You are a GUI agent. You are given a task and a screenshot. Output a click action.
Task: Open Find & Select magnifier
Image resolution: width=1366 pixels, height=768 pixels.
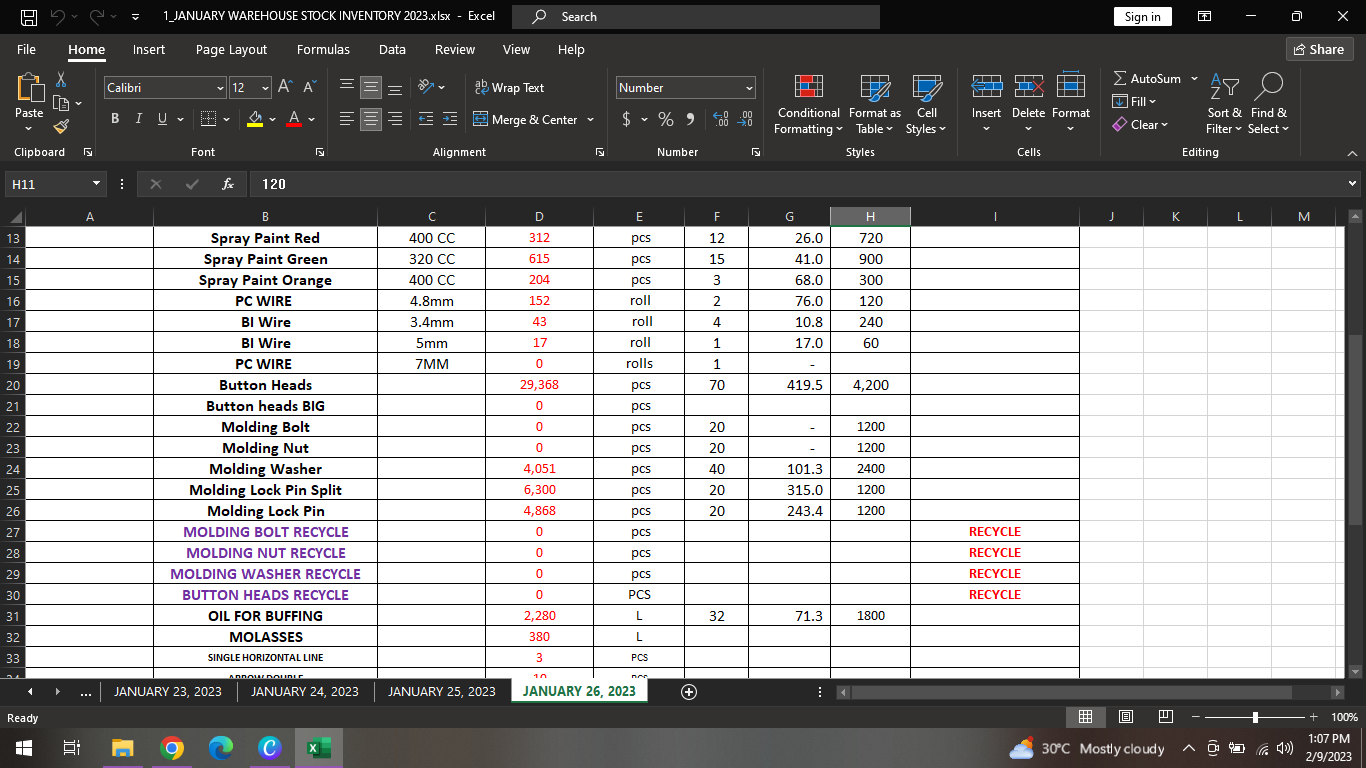(x=1269, y=88)
